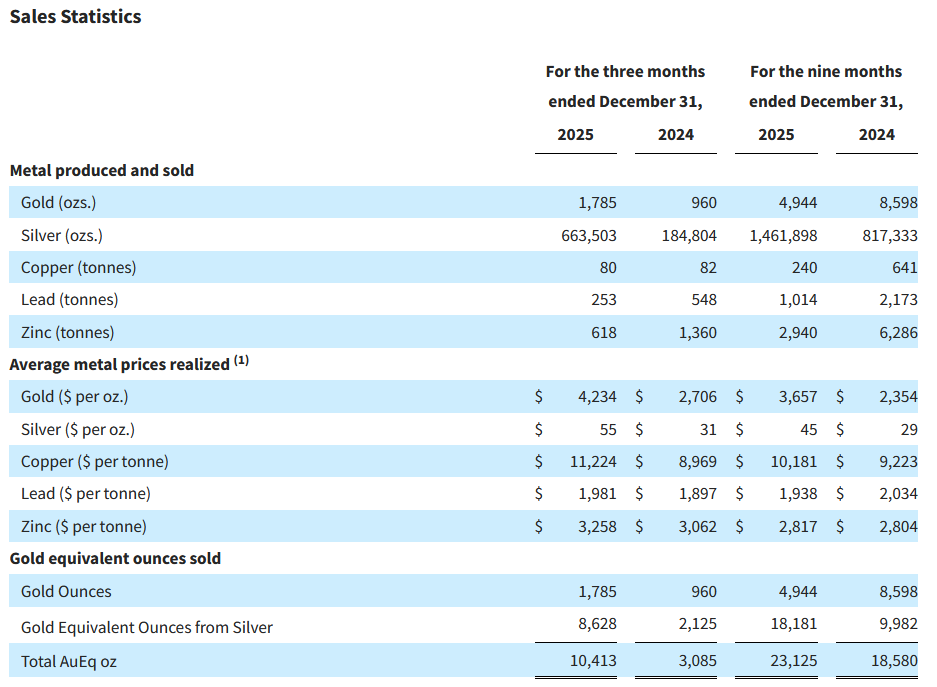Click the Sales Statistics heading
The height and width of the screenshot is (687, 937).
[75, 17]
